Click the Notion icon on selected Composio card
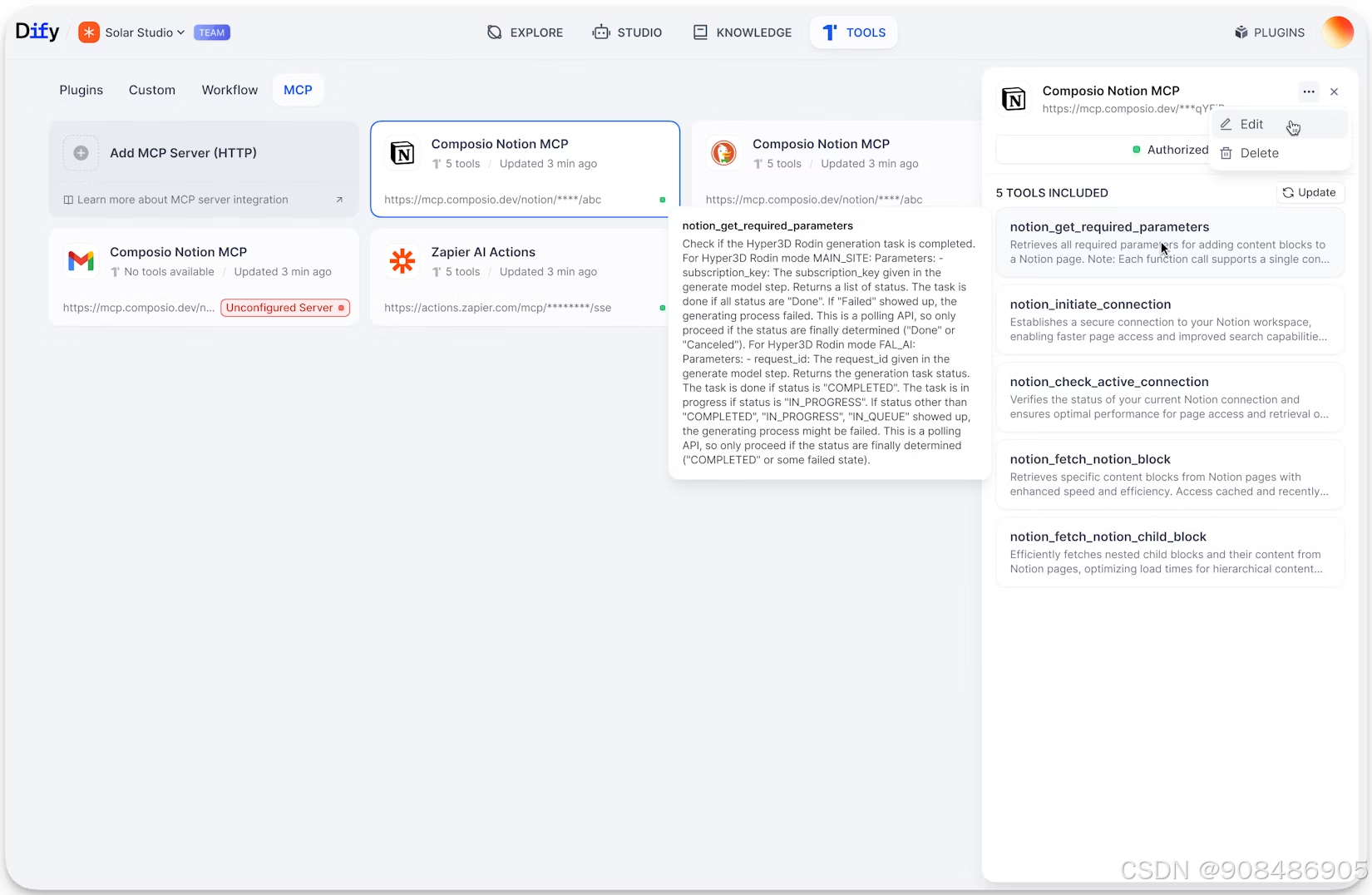1372x895 pixels. tap(402, 153)
